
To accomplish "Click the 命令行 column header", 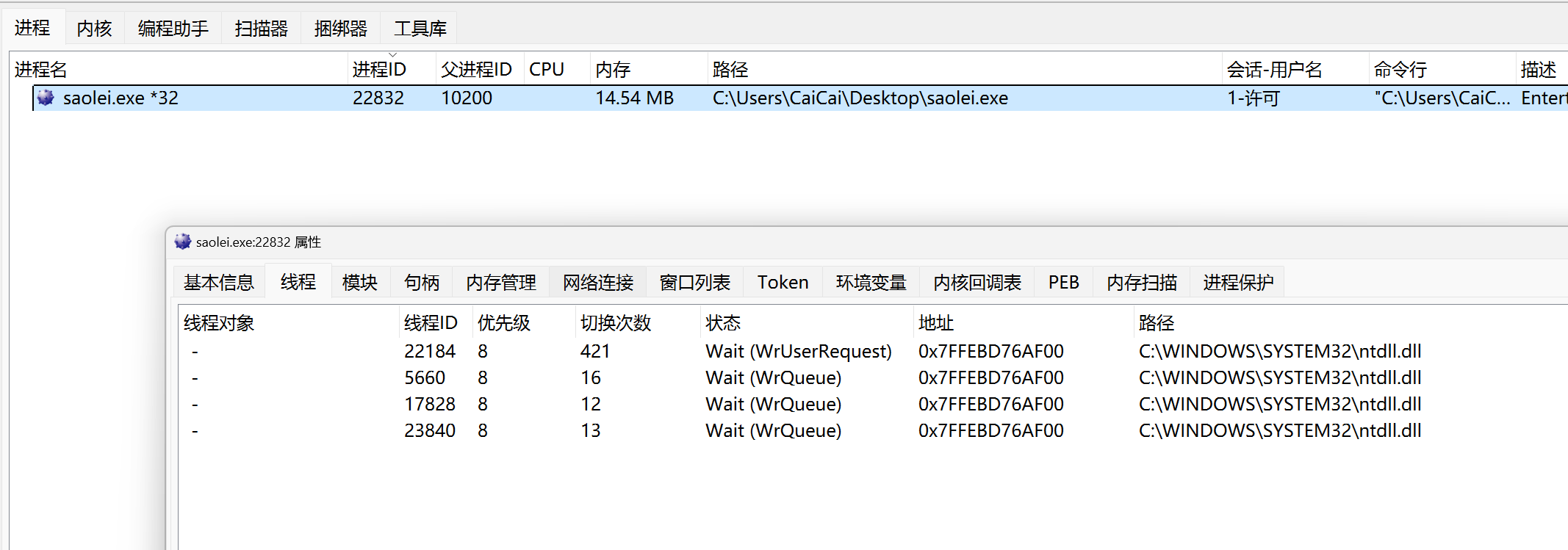I will tap(1442, 69).
